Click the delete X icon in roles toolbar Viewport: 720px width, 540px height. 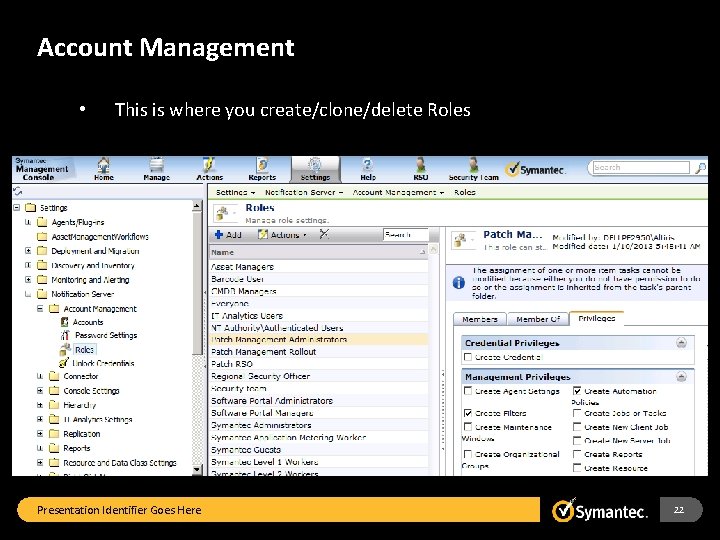[x=324, y=234]
